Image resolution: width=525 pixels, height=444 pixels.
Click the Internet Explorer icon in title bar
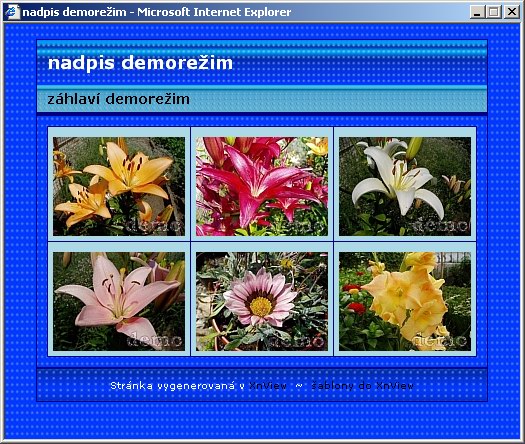13,12
